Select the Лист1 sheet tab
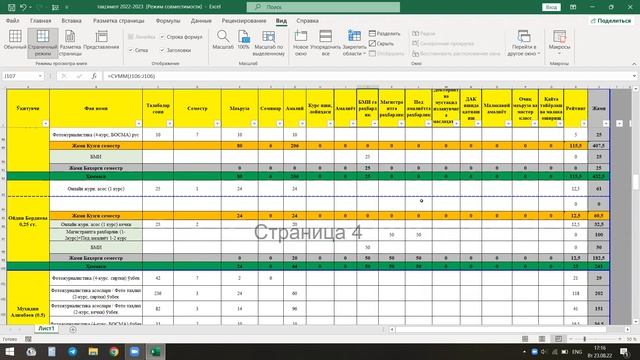The height and width of the screenshot is (360, 640). click(x=46, y=329)
